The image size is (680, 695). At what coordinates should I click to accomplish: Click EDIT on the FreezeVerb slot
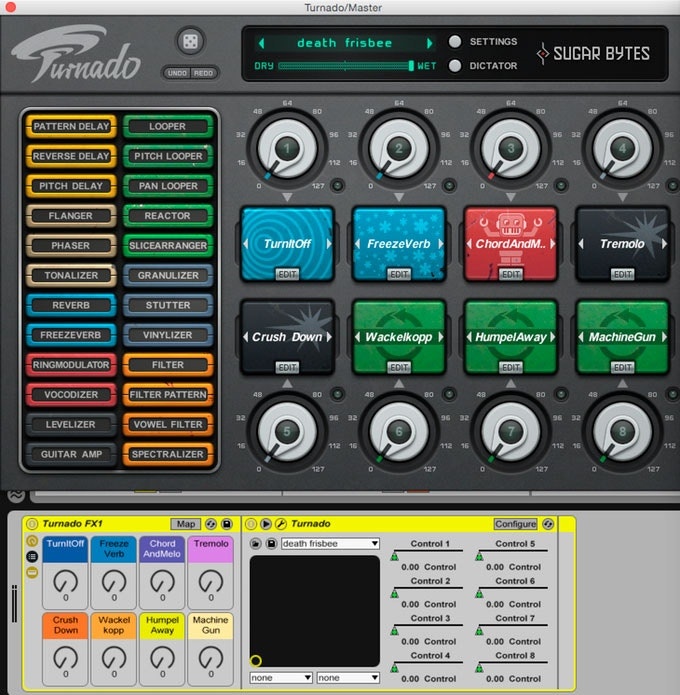coord(399,275)
